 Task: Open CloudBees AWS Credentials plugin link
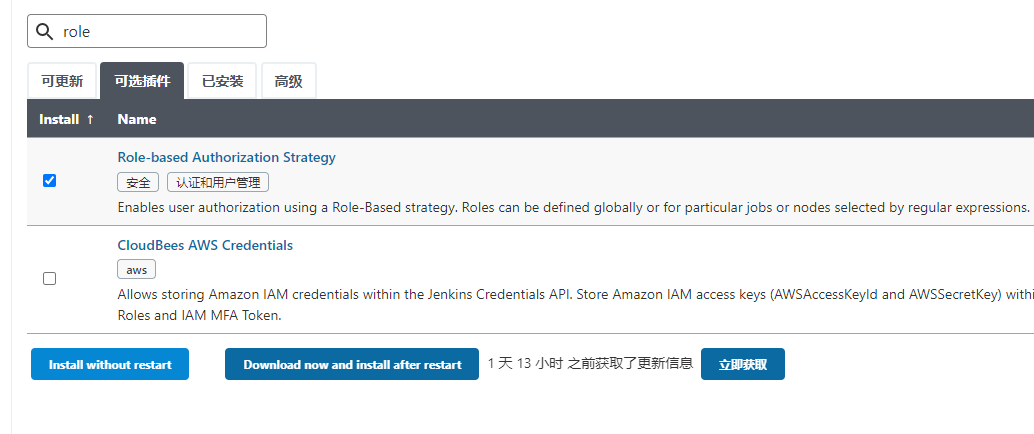pyautogui.click(x=205, y=245)
